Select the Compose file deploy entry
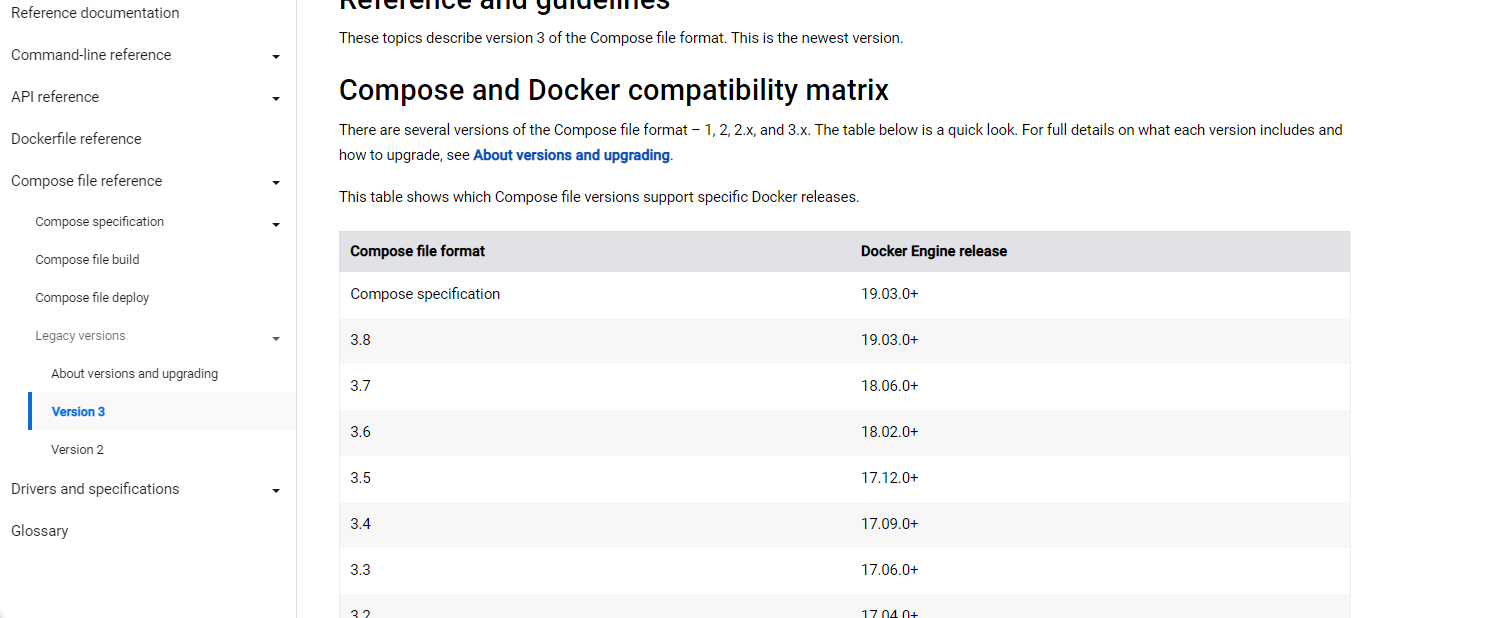The height and width of the screenshot is (618, 1485). click(x=91, y=297)
